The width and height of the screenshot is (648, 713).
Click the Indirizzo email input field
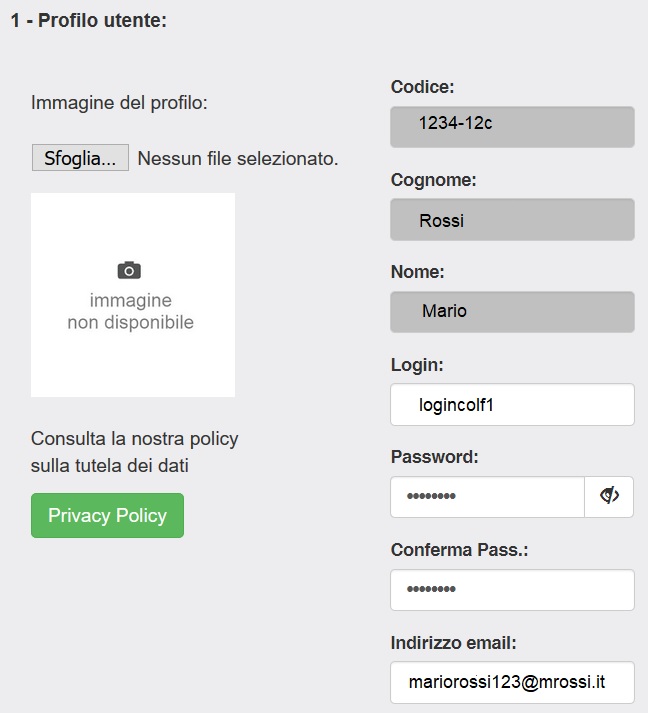point(512,682)
